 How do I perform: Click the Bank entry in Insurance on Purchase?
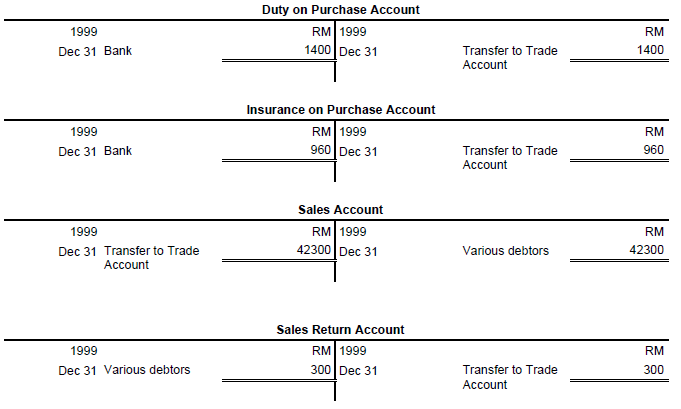(x=118, y=151)
